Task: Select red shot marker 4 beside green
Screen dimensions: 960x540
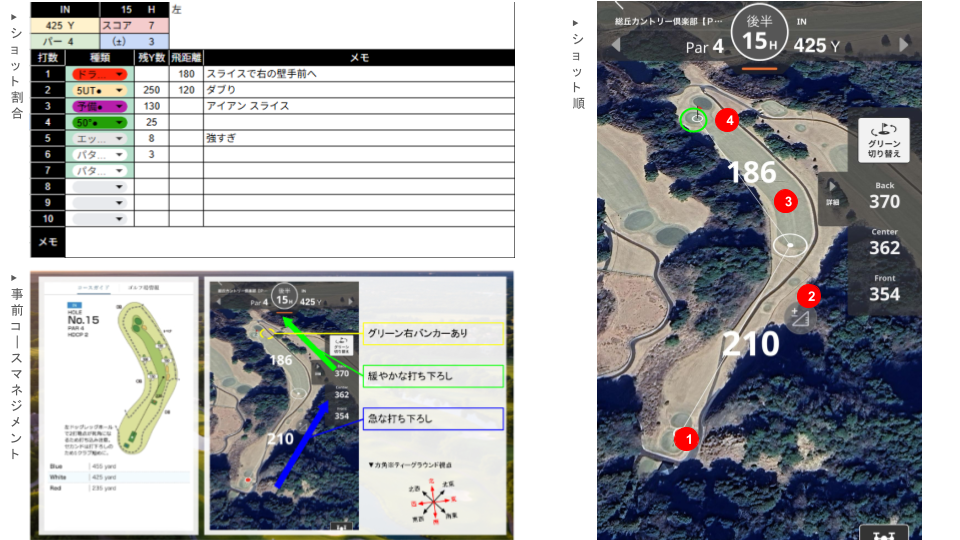Action: pos(731,120)
